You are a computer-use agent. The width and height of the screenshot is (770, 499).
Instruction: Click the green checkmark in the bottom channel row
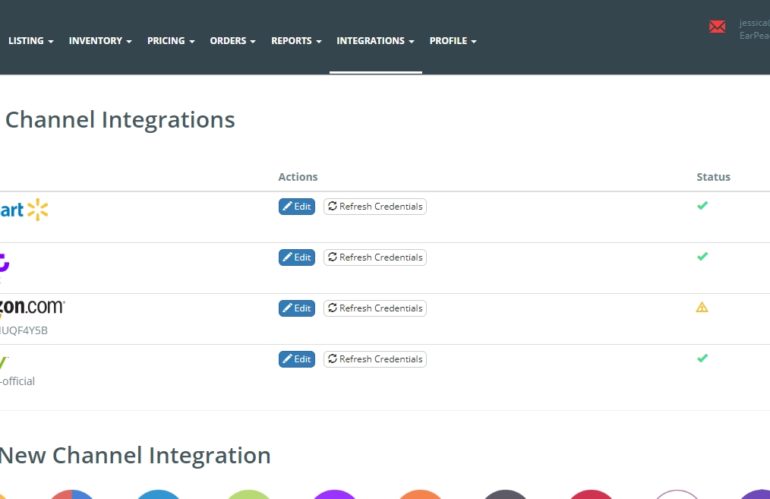coord(702,358)
